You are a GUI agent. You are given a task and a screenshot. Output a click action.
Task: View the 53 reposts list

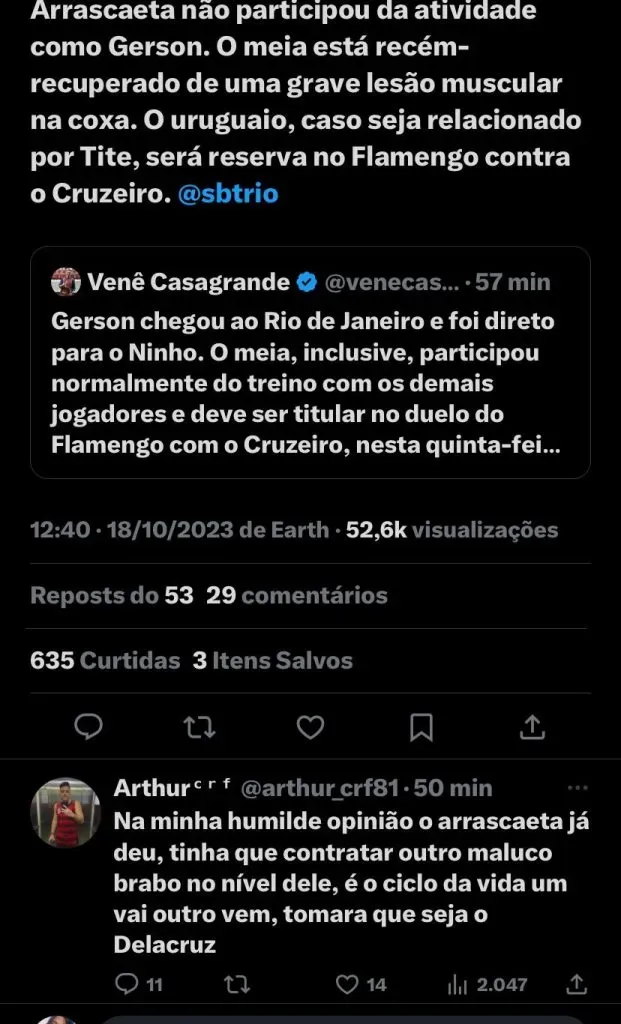click(111, 595)
